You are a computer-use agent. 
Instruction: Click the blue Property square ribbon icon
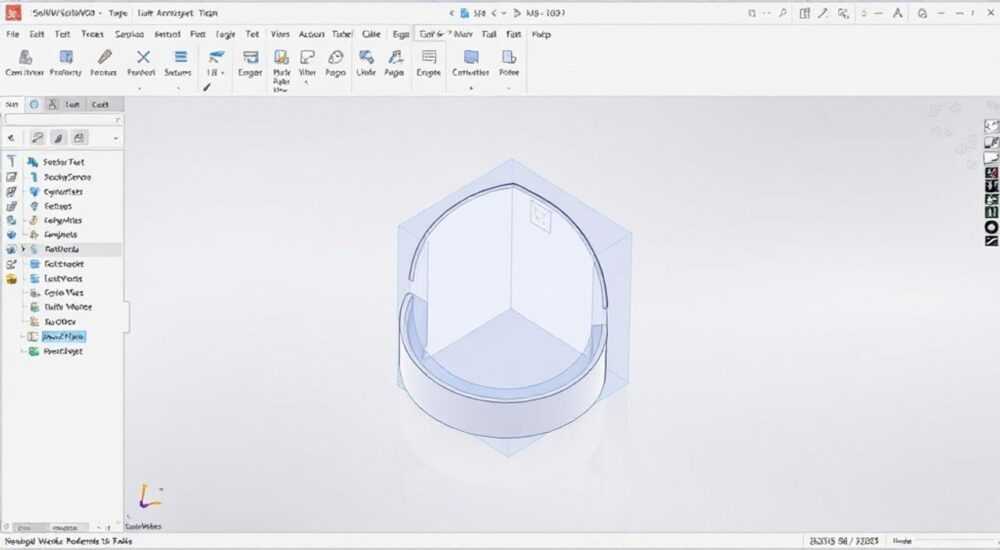pyautogui.click(x=66, y=57)
